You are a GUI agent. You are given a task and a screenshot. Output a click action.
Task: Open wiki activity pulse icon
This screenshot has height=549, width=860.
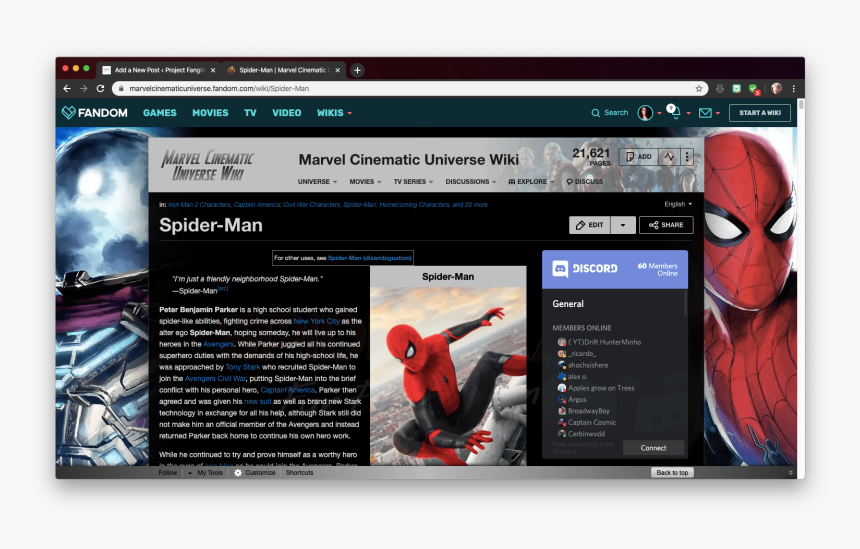click(669, 157)
